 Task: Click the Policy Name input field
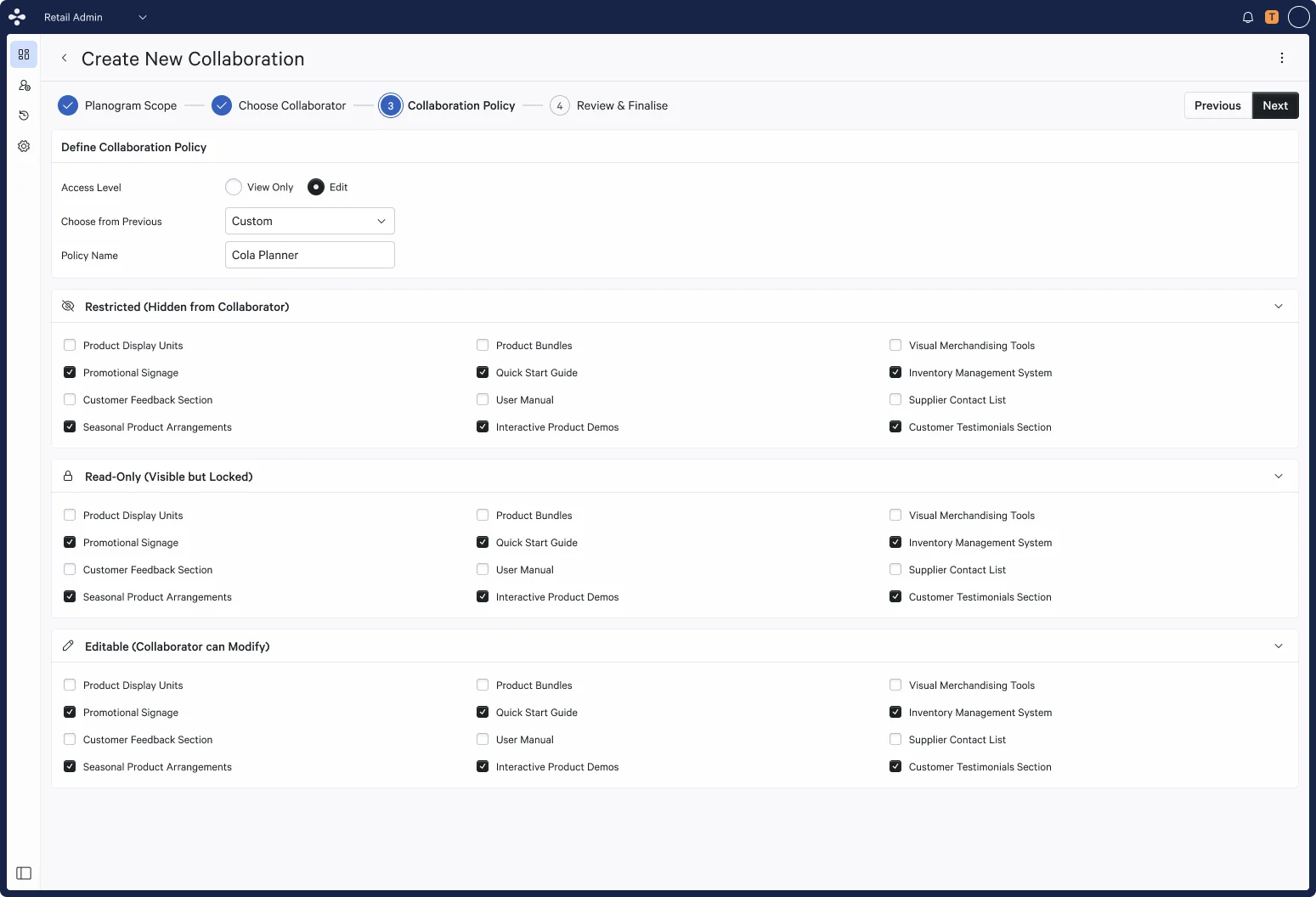(310, 255)
